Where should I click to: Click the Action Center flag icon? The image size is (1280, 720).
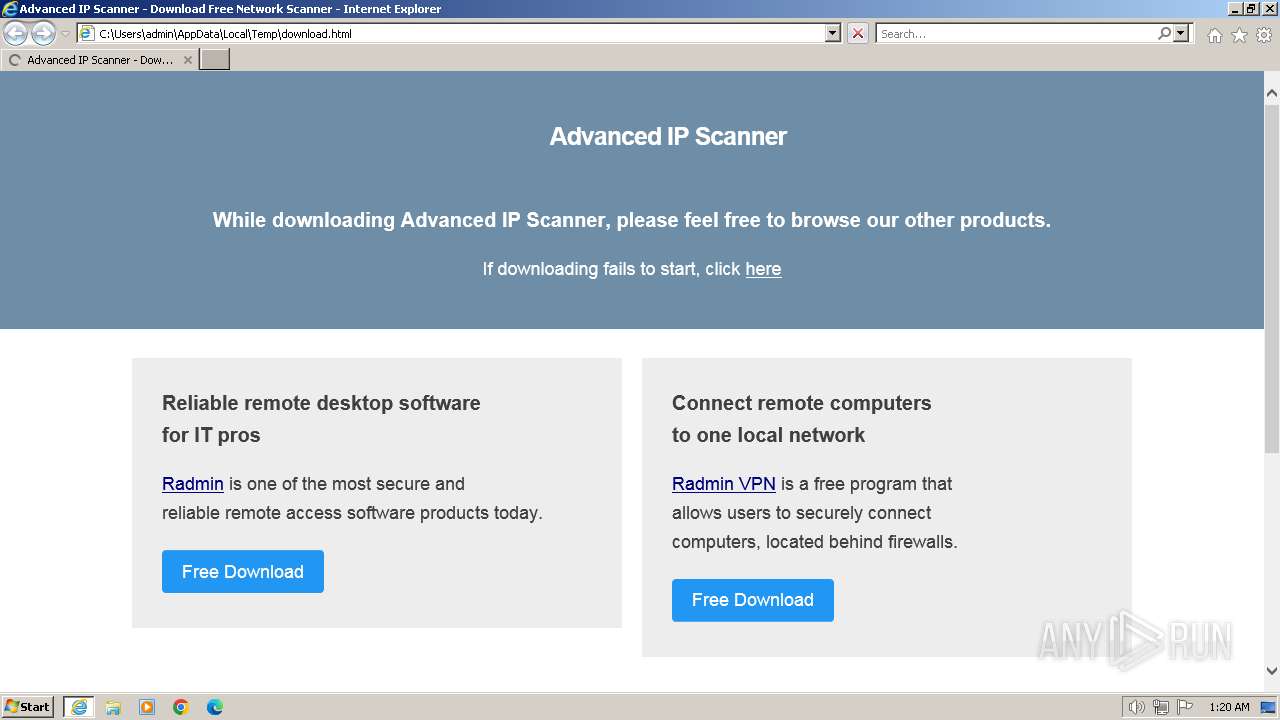1184,707
